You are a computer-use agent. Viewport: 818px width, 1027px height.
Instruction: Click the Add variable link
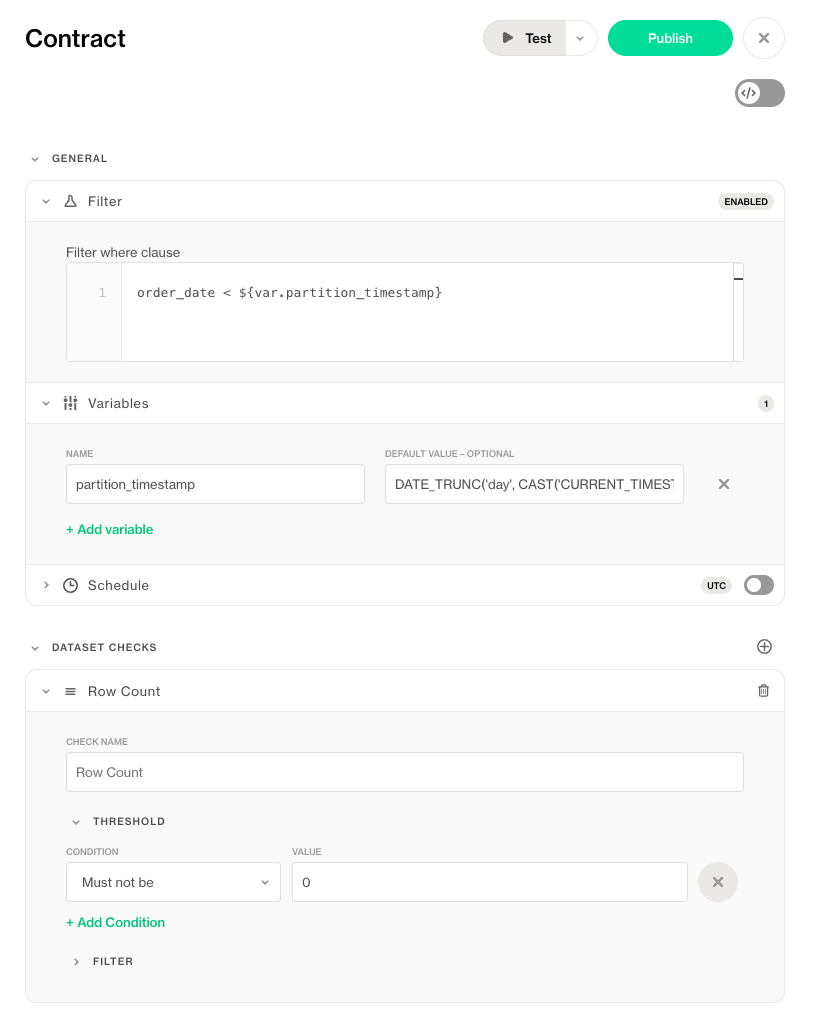click(110, 530)
